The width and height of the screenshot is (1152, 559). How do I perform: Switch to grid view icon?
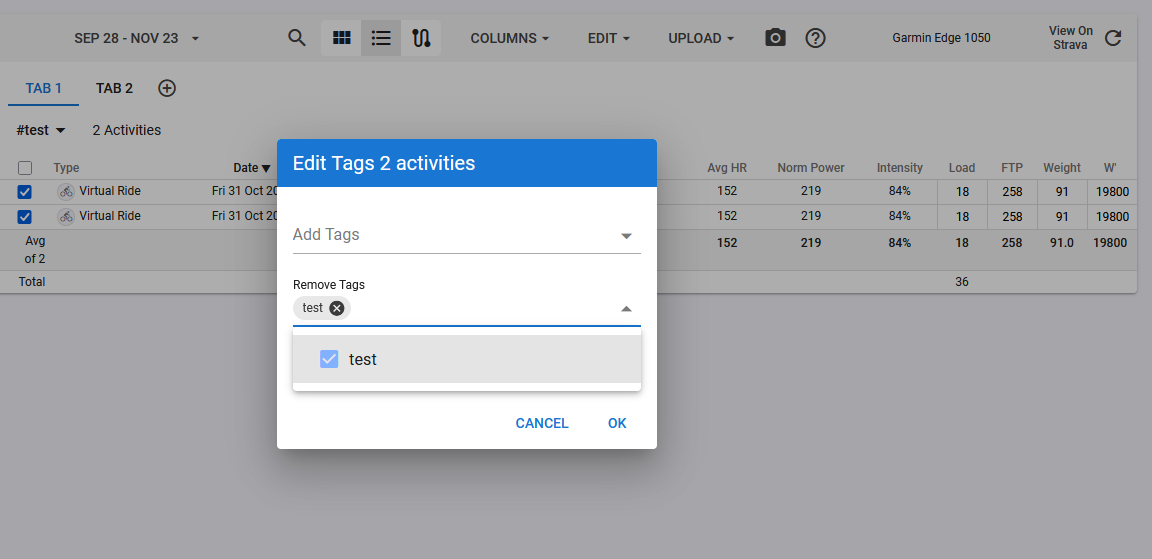click(x=342, y=38)
